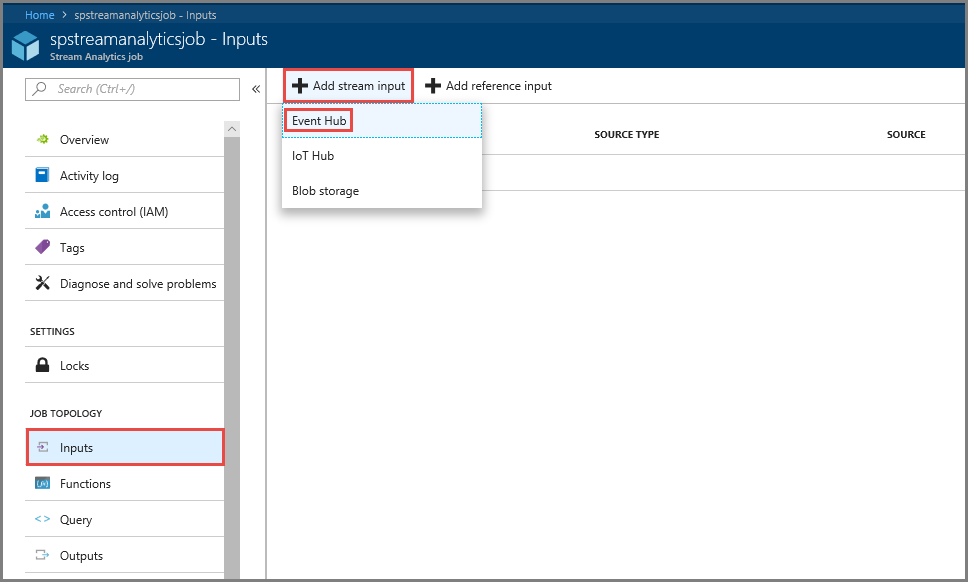Choose Event Hub from the input menu
Image resolution: width=968 pixels, height=582 pixels.
click(318, 120)
